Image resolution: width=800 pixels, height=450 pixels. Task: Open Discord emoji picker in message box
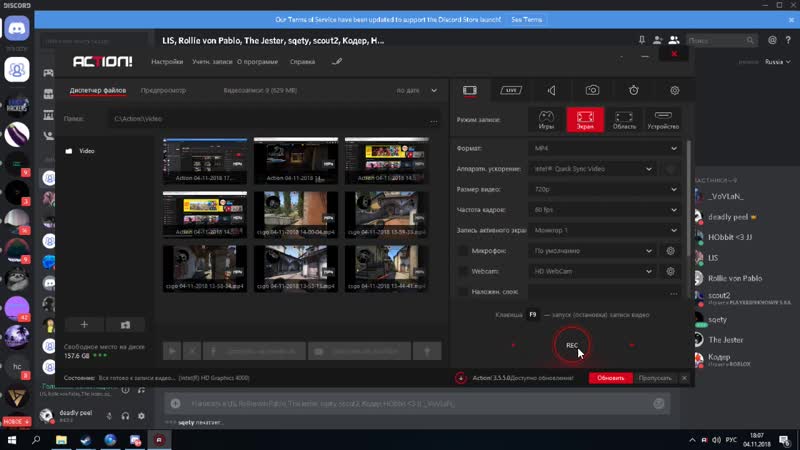click(x=659, y=404)
